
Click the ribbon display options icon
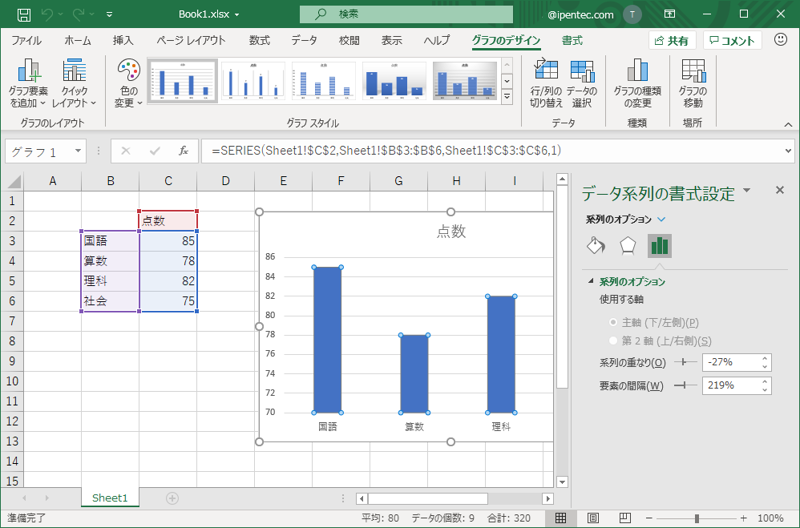tap(669, 14)
